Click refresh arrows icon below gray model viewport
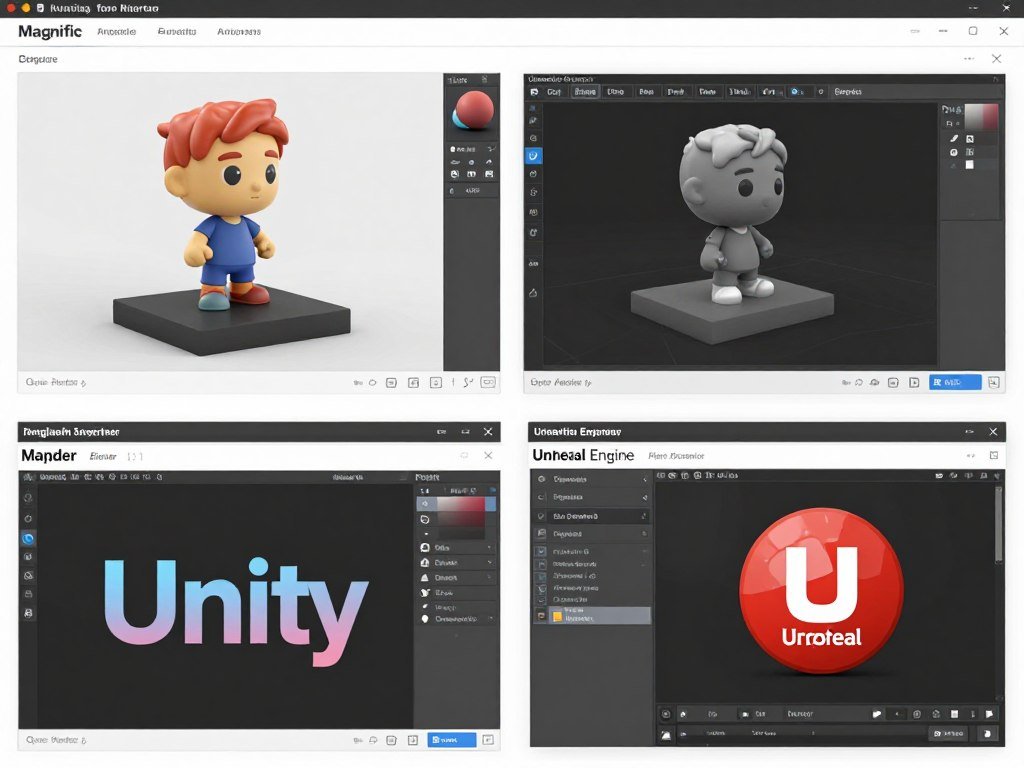The width and height of the screenshot is (1024, 768). (x=859, y=383)
